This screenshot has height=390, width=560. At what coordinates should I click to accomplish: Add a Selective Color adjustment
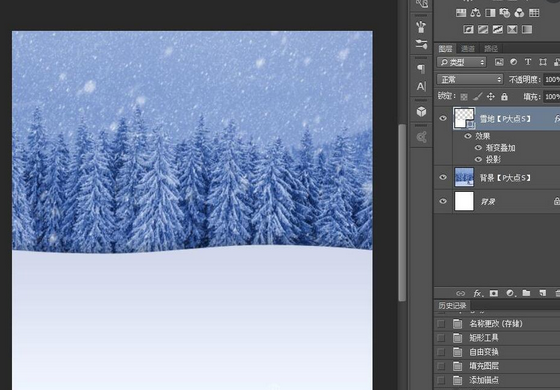pos(512,29)
